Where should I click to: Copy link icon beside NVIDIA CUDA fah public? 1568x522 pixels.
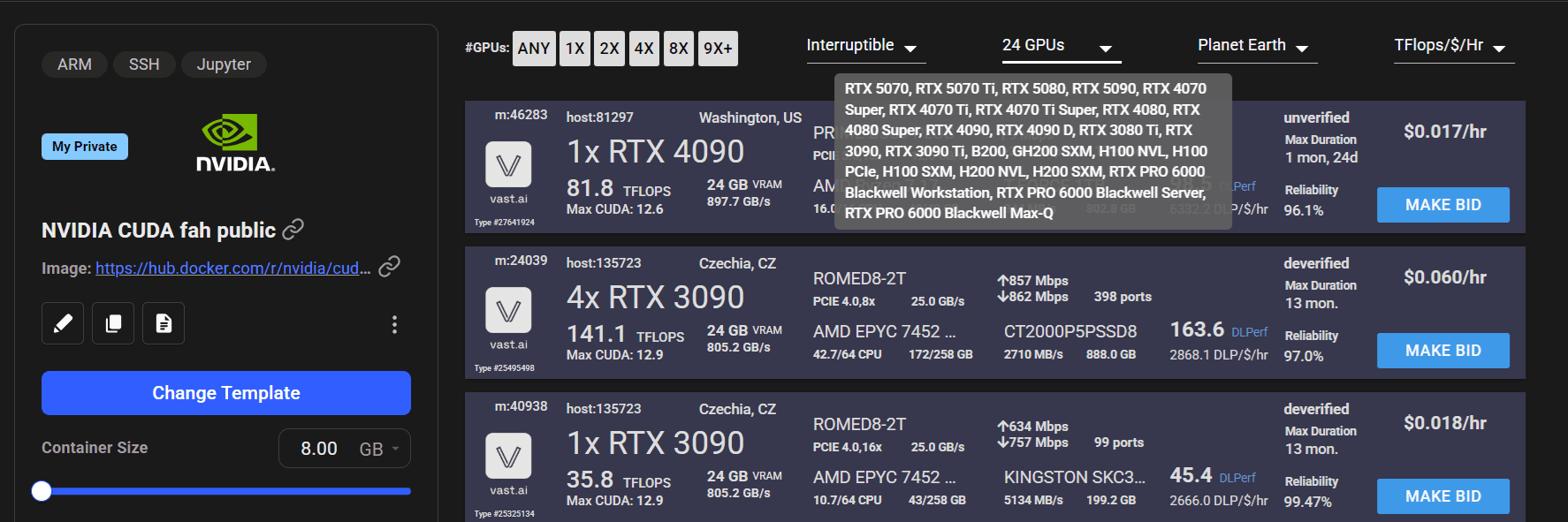tap(293, 230)
